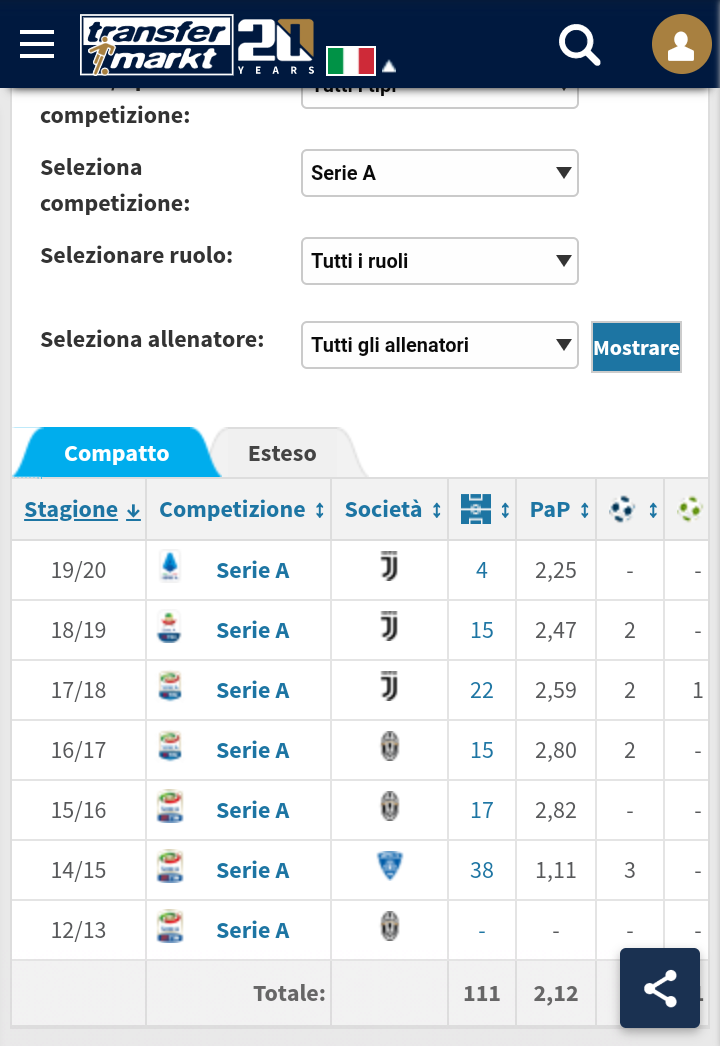This screenshot has height=1046, width=720.
Task: Open search with magnifier icon
Action: pos(579,45)
